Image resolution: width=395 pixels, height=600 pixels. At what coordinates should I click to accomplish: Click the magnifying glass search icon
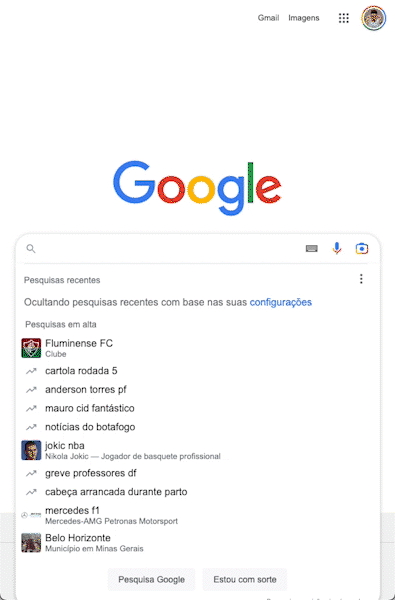pos(31,249)
